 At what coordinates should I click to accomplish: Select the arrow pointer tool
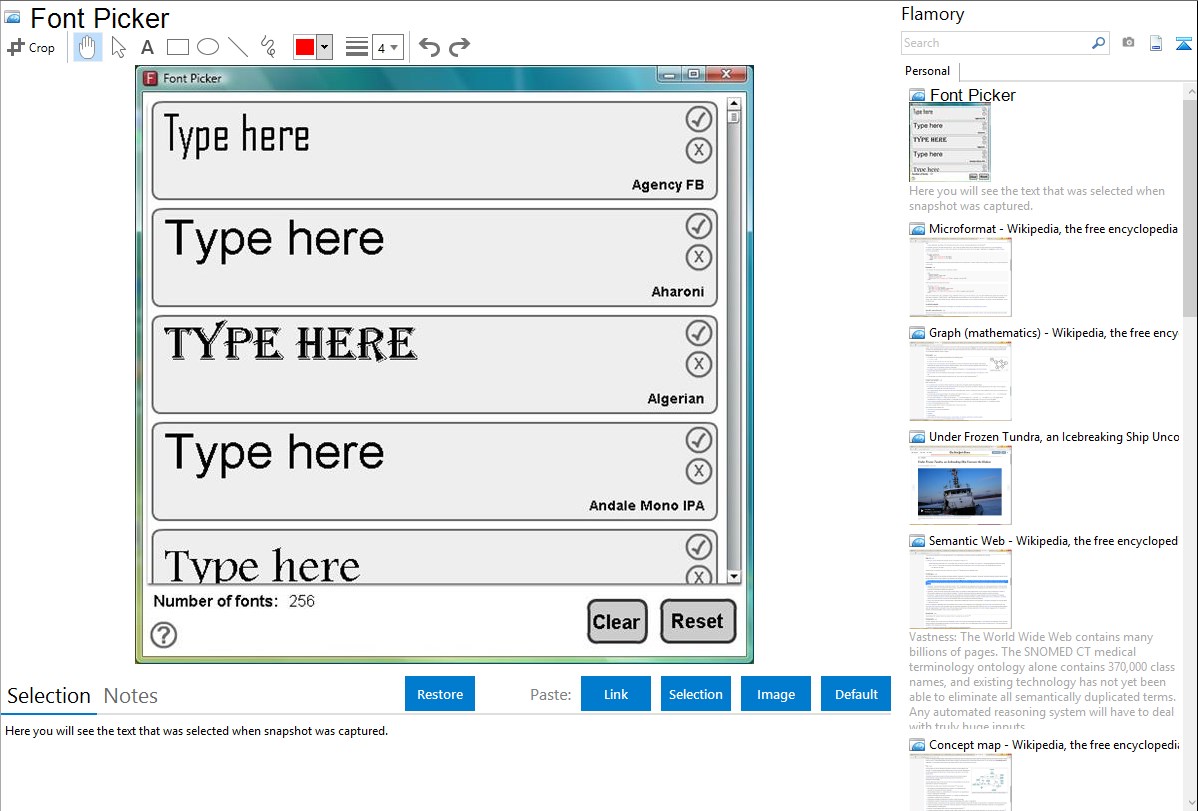coord(119,47)
